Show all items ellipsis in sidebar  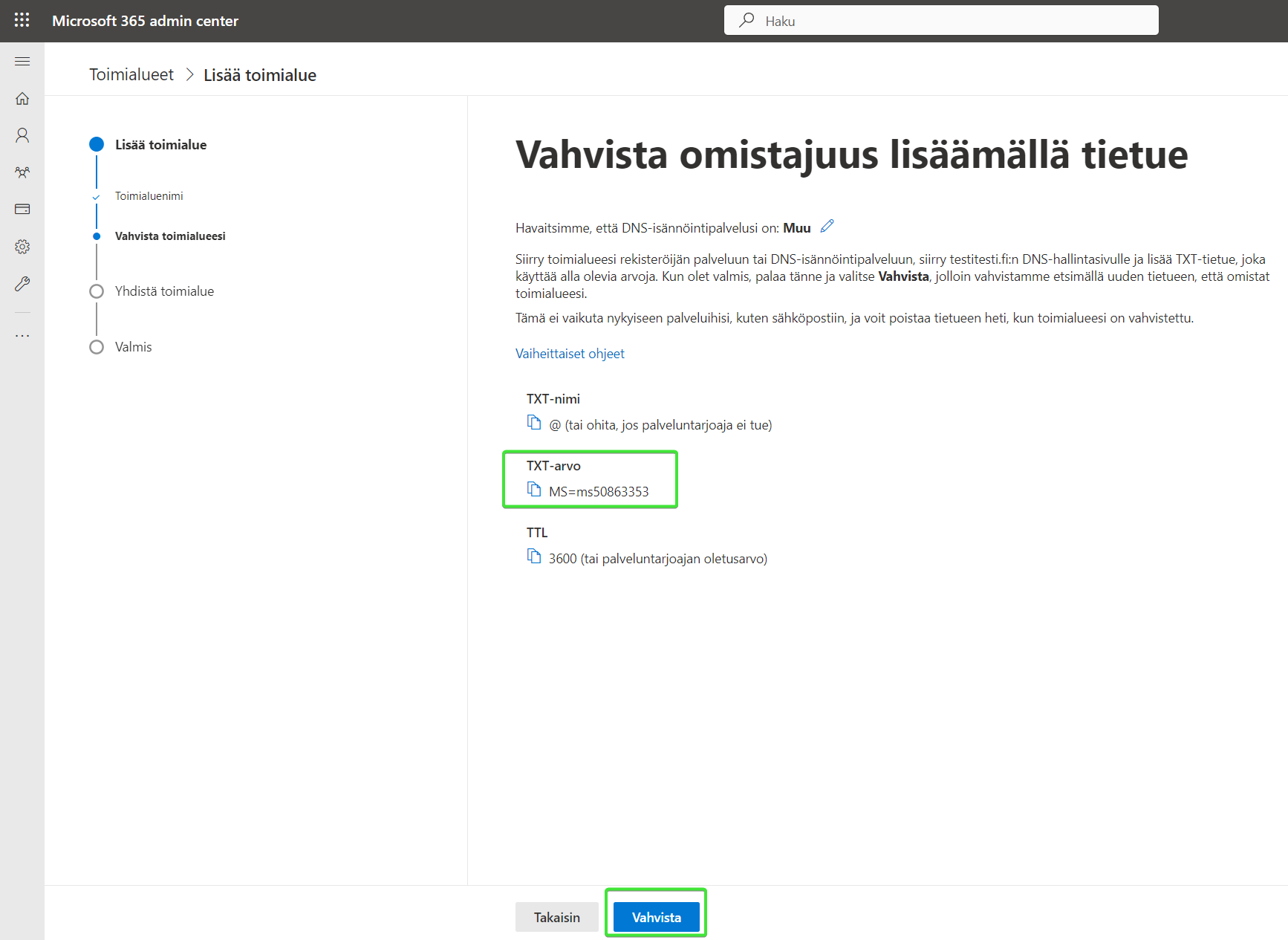22,336
